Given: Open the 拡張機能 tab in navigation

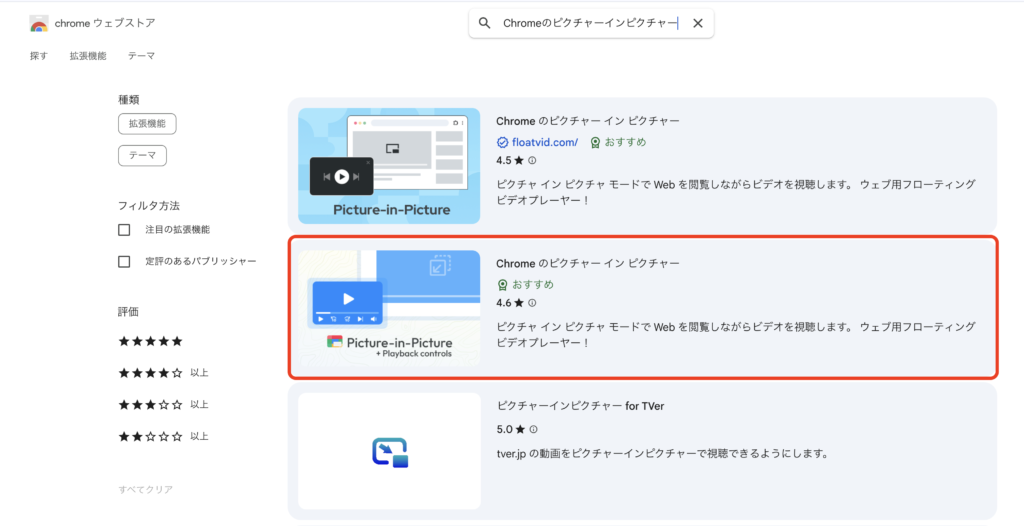Looking at the screenshot, I should point(87,56).
